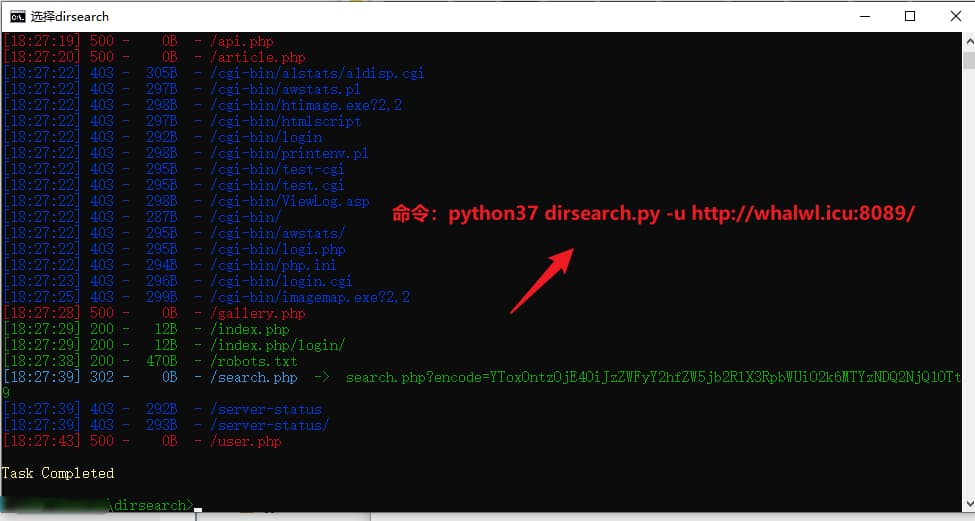
Task: Click /cgi-bin/awstats.pl path
Action: [285, 90]
